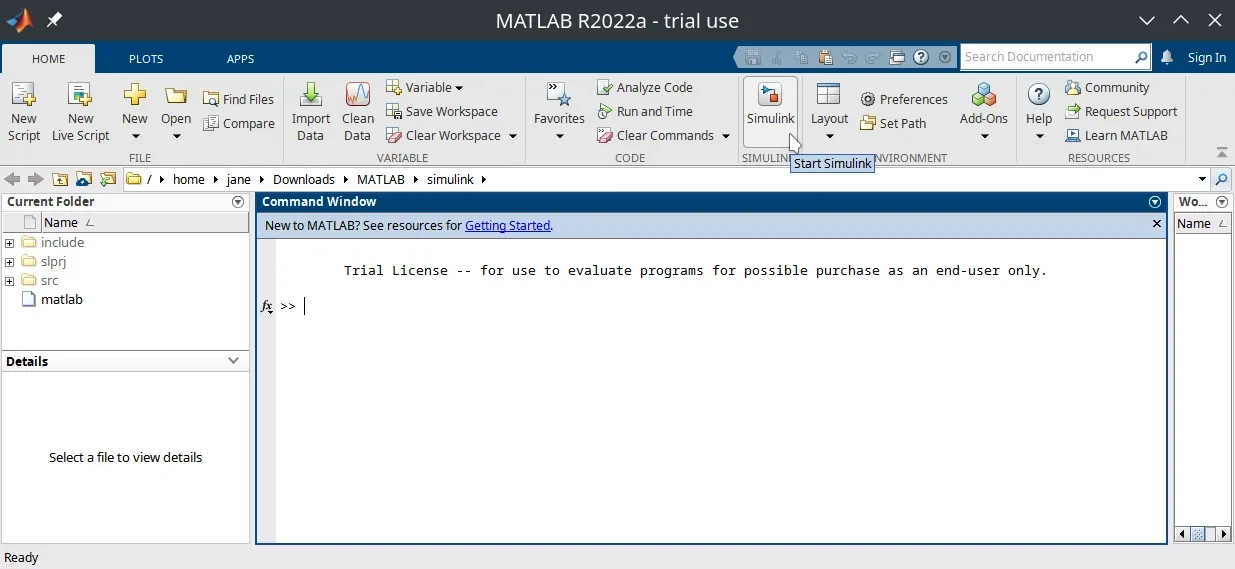Open the Clear Workspace dropdown arrow
The width and height of the screenshot is (1235, 569).
pos(513,136)
